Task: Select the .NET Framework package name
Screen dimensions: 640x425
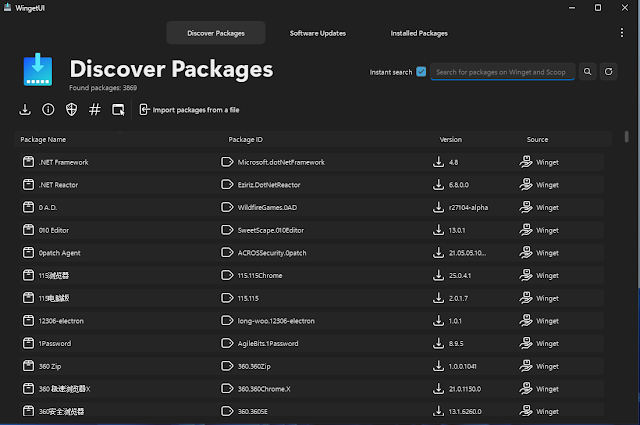Action: click(x=63, y=162)
